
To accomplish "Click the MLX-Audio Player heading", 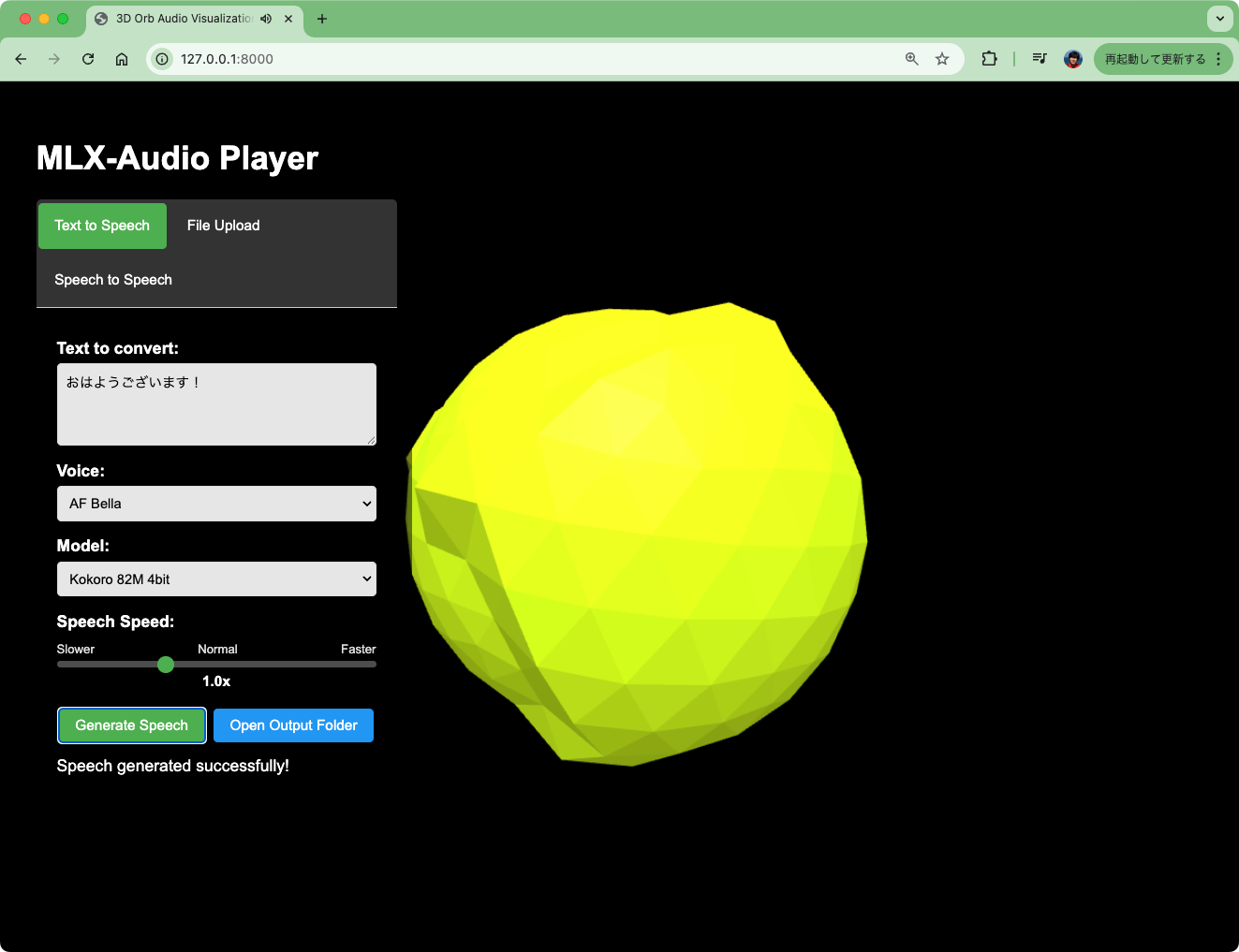I will point(177,158).
